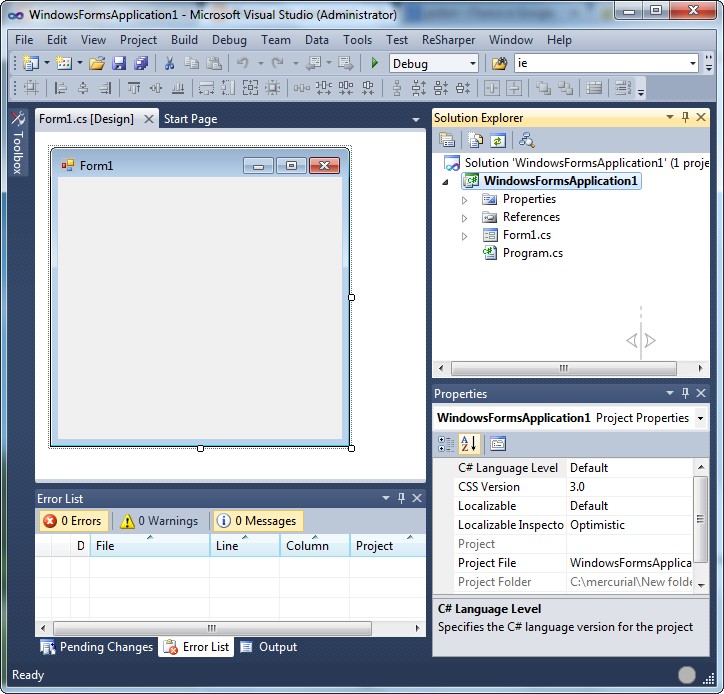Click the Undo arrow icon

pos(243,63)
